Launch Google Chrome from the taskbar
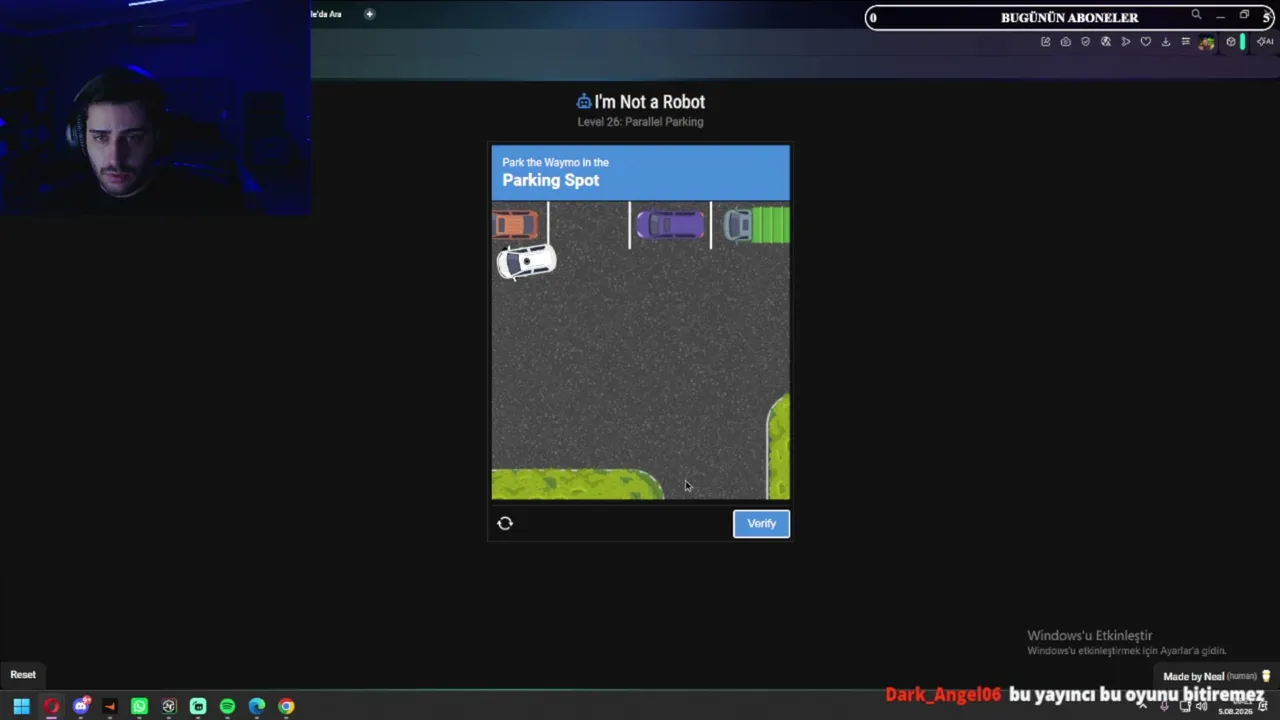1280x720 pixels. (x=286, y=707)
